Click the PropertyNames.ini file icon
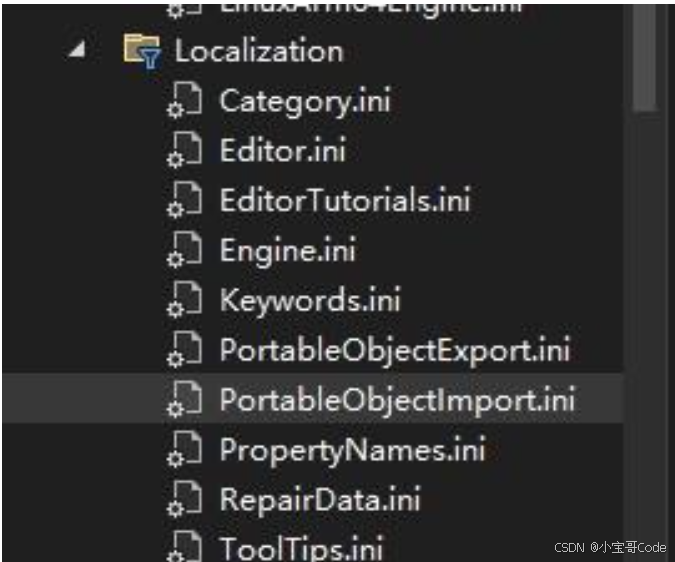 click(x=184, y=449)
